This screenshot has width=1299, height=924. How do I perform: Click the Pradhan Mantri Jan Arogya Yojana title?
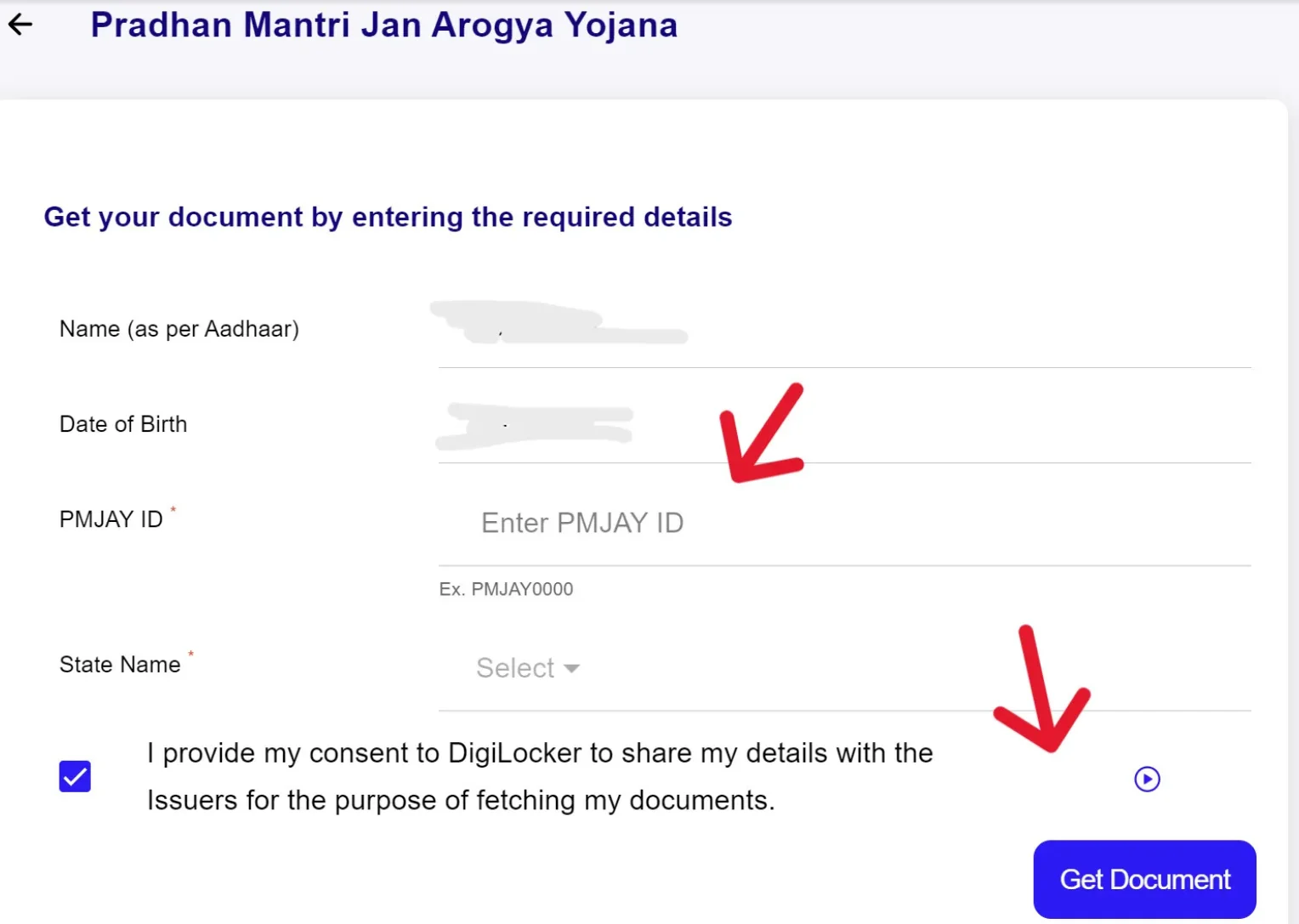384,26
